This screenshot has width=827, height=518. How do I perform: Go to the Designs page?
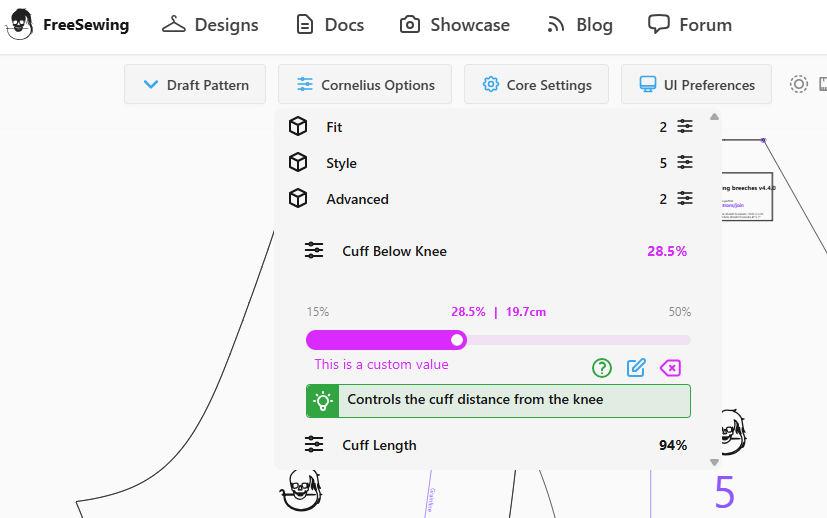tap(211, 25)
